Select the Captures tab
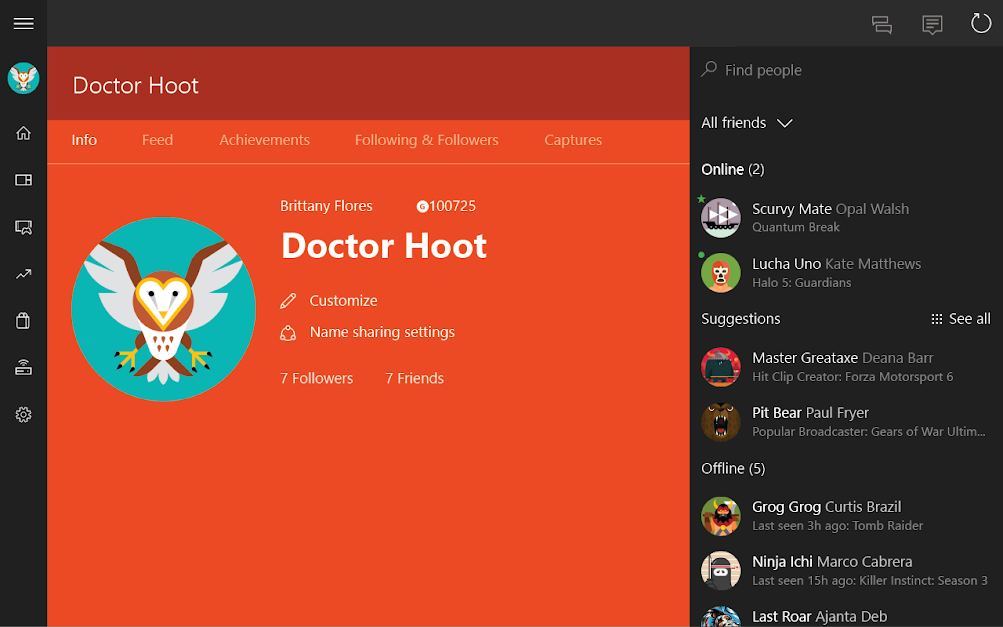 pos(573,140)
